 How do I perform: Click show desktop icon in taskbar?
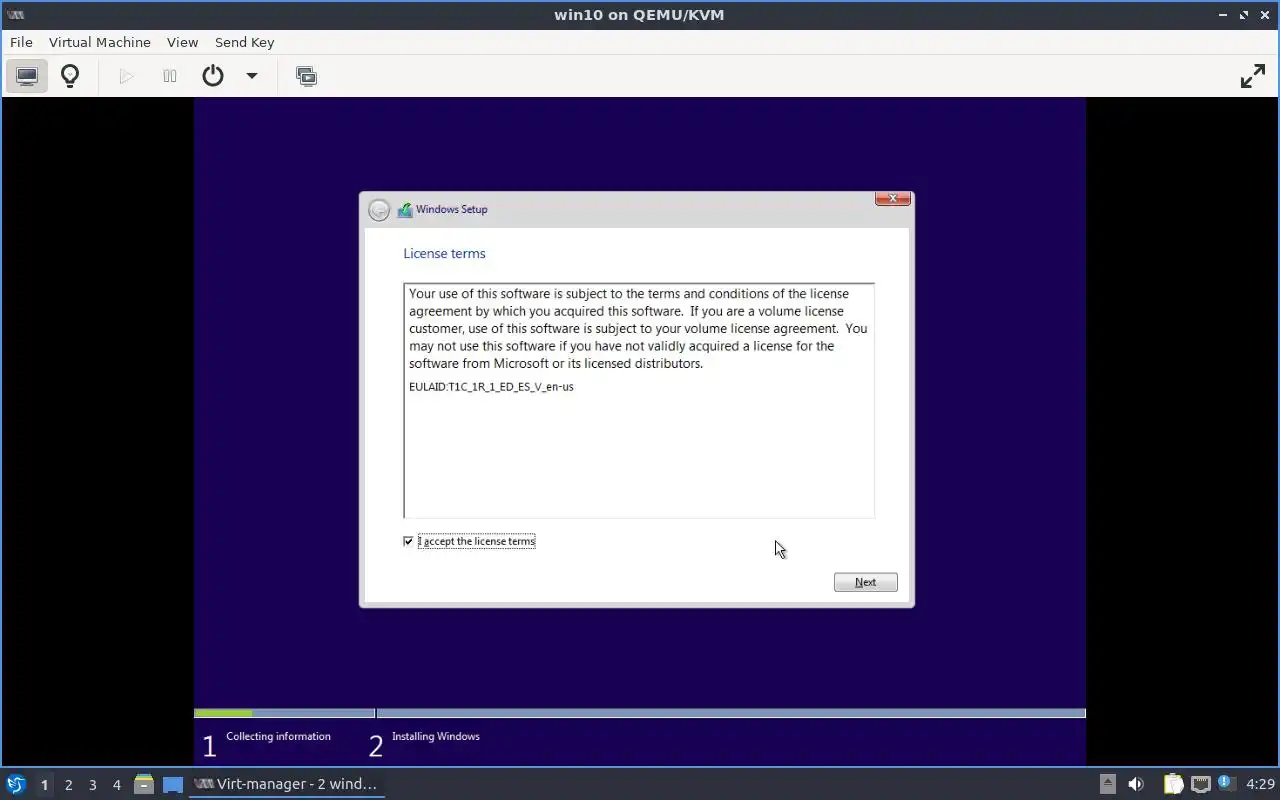point(173,784)
